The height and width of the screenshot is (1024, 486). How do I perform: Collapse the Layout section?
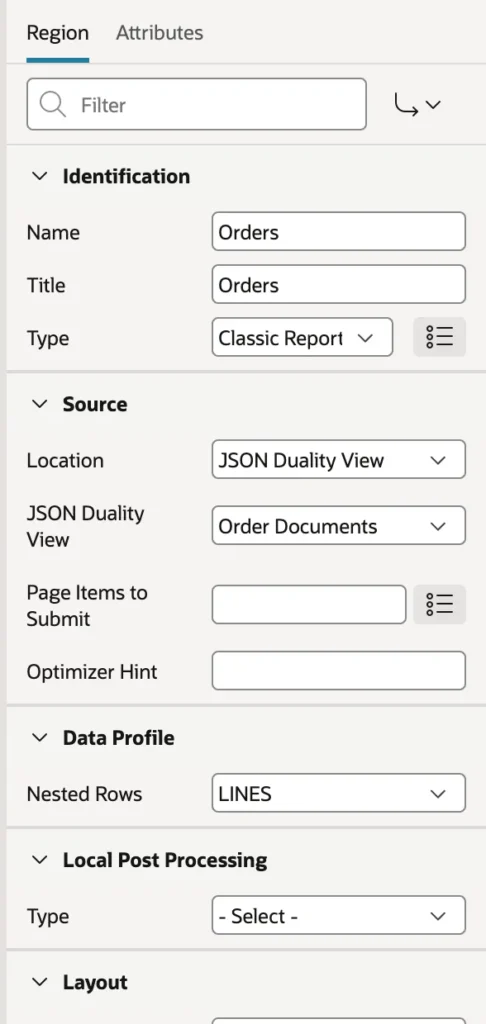click(x=40, y=982)
